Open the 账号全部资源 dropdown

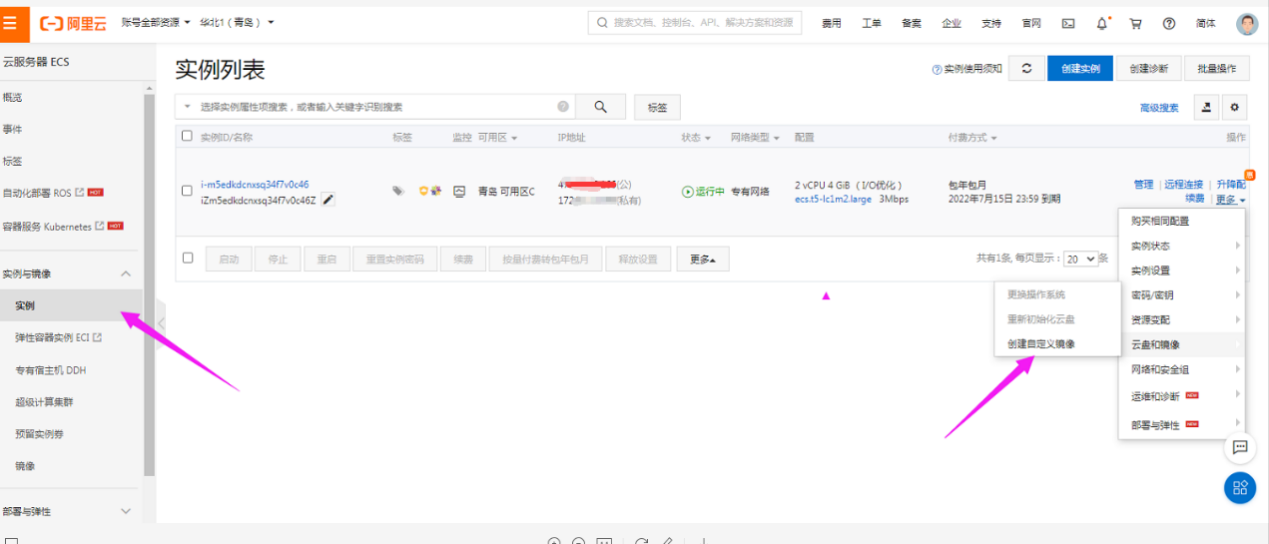(x=156, y=22)
